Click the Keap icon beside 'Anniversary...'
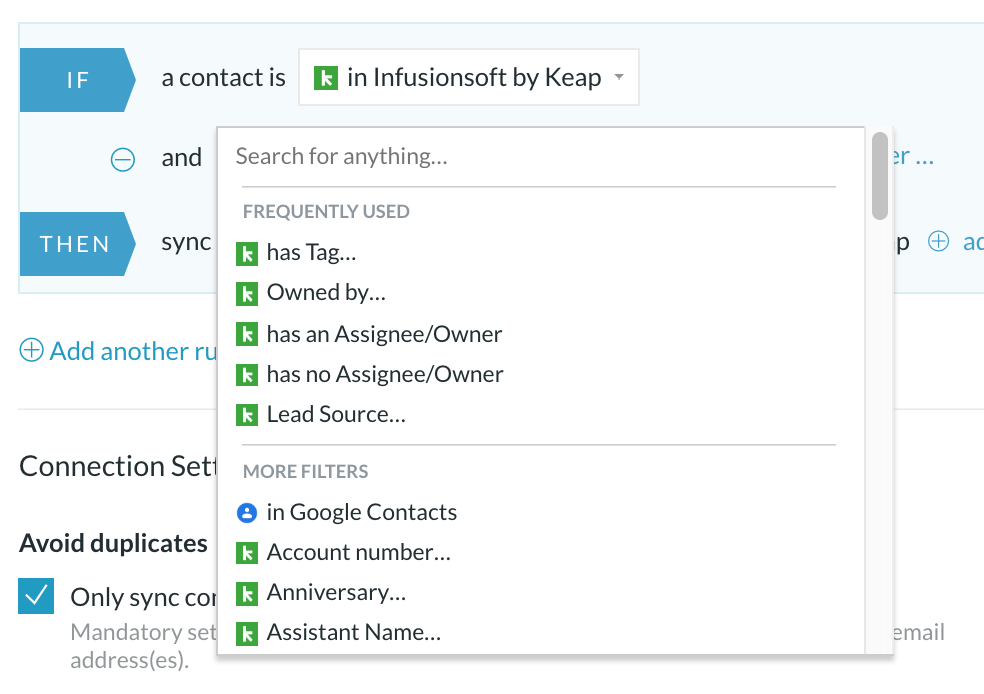The width and height of the screenshot is (984, 694). tap(247, 594)
